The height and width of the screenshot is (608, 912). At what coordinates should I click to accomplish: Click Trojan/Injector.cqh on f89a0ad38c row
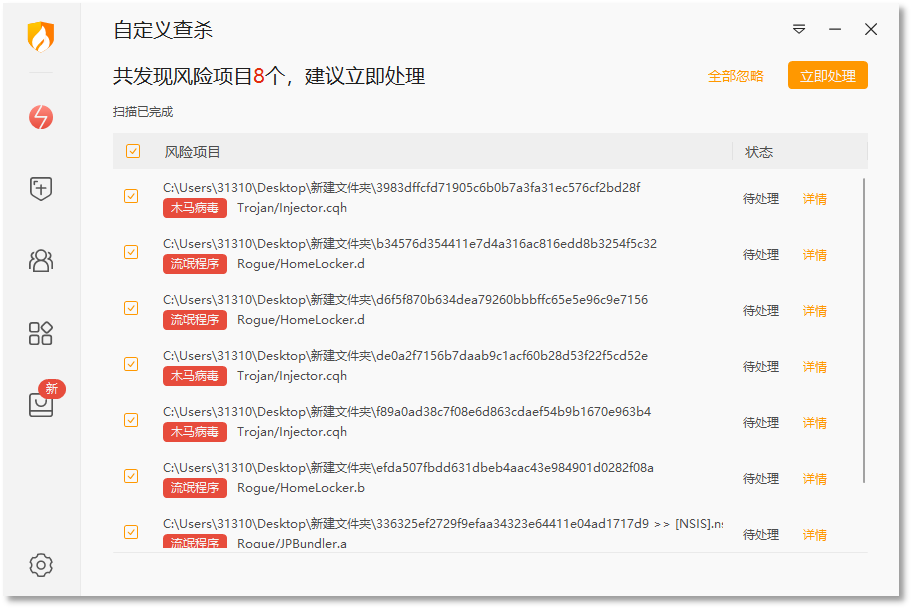tap(292, 432)
